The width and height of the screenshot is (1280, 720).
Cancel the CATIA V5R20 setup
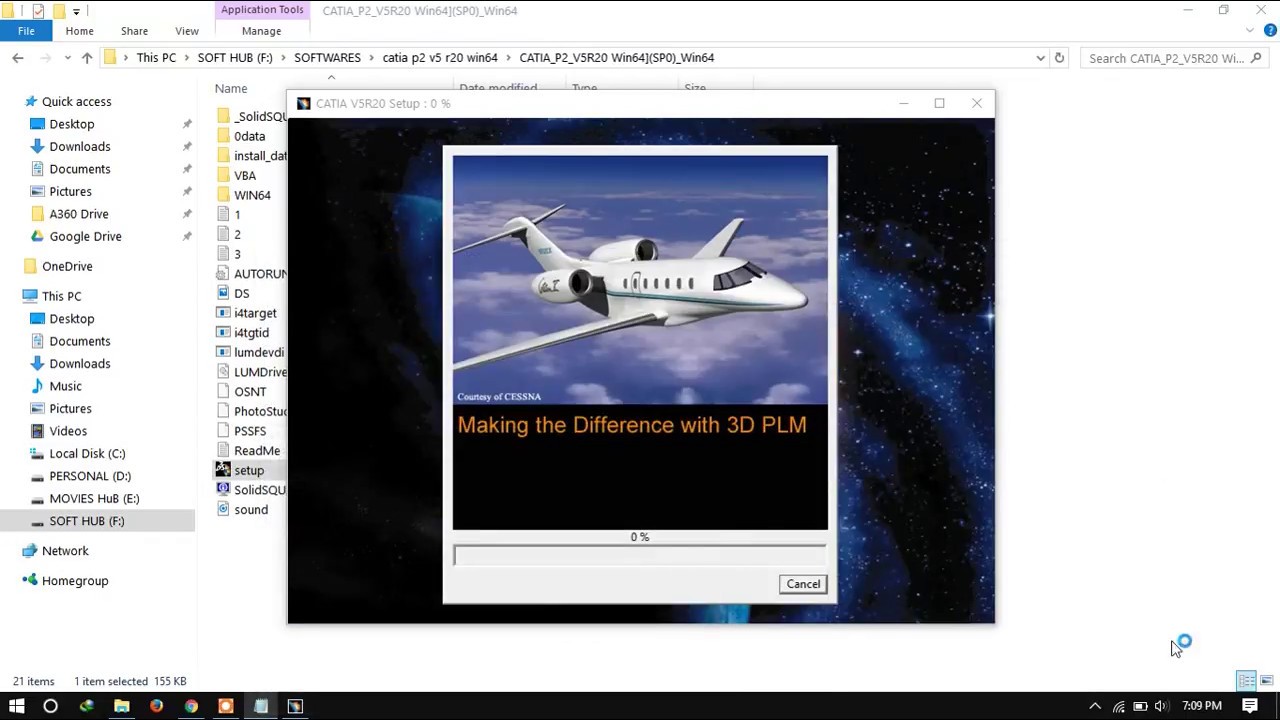(803, 584)
